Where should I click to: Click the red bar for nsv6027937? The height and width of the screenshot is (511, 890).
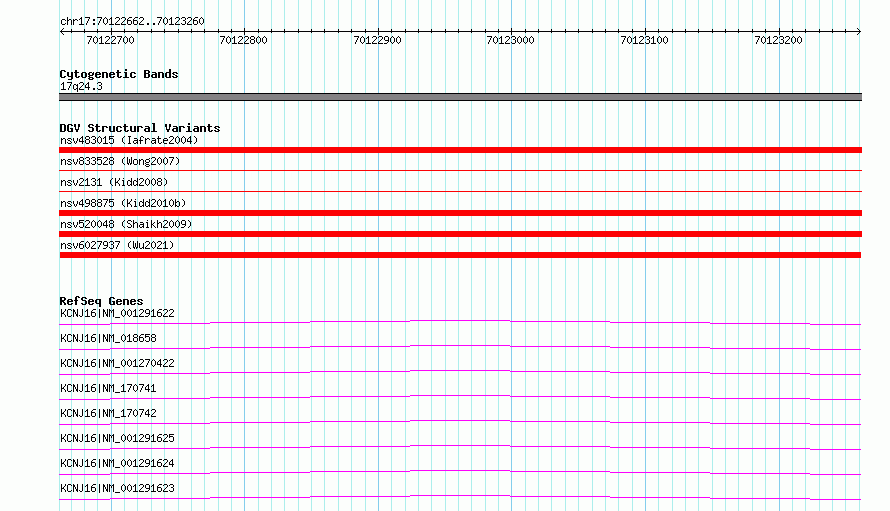[460, 255]
